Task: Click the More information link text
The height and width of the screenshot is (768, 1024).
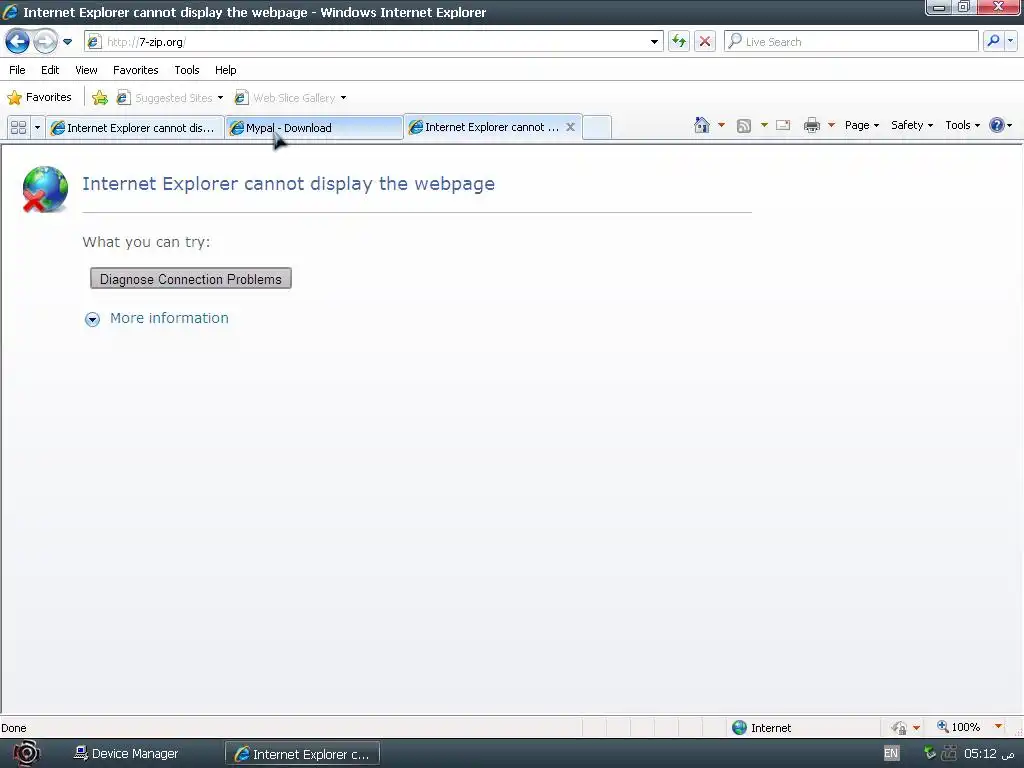Action: 169,318
